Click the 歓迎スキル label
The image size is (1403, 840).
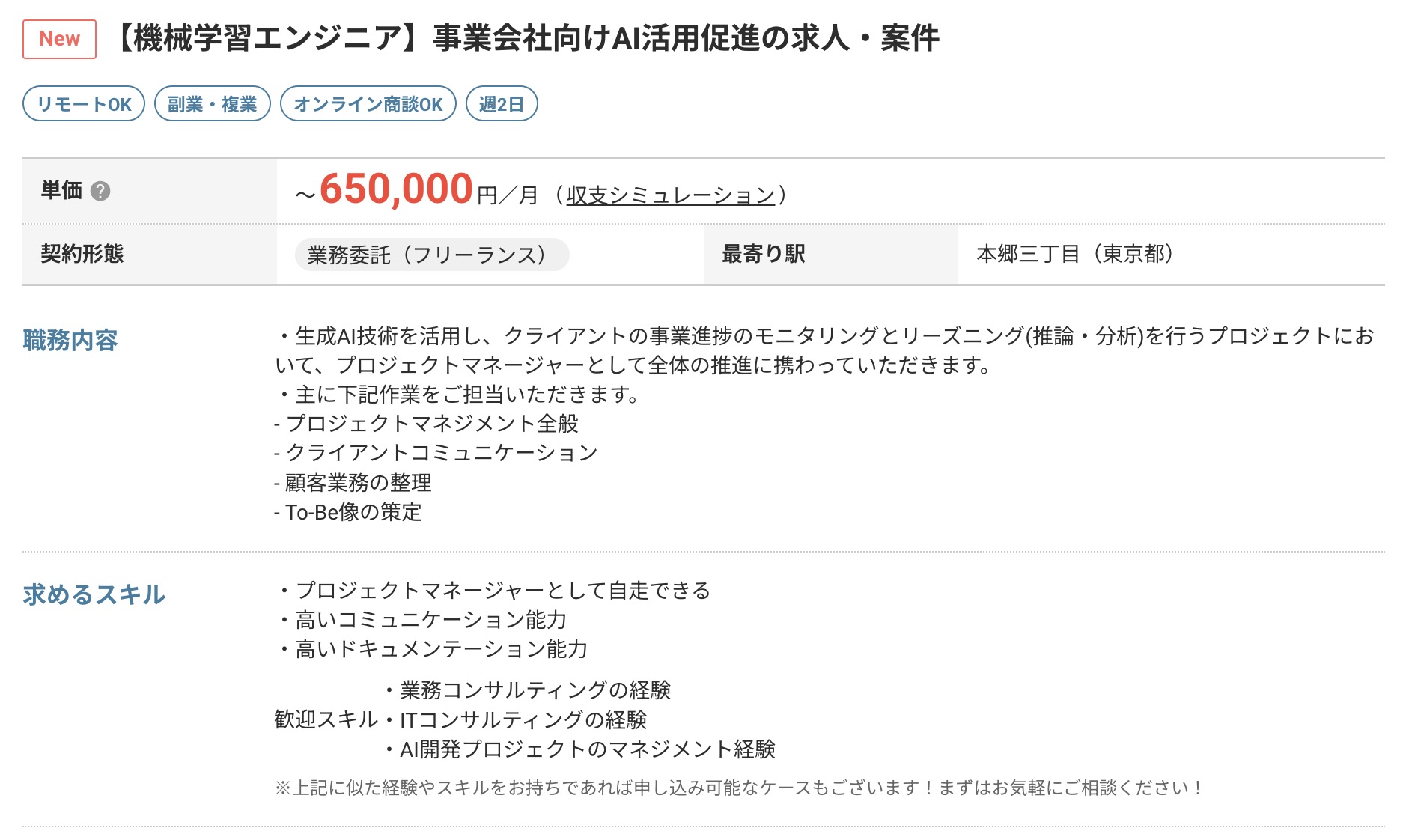pyautogui.click(x=326, y=719)
